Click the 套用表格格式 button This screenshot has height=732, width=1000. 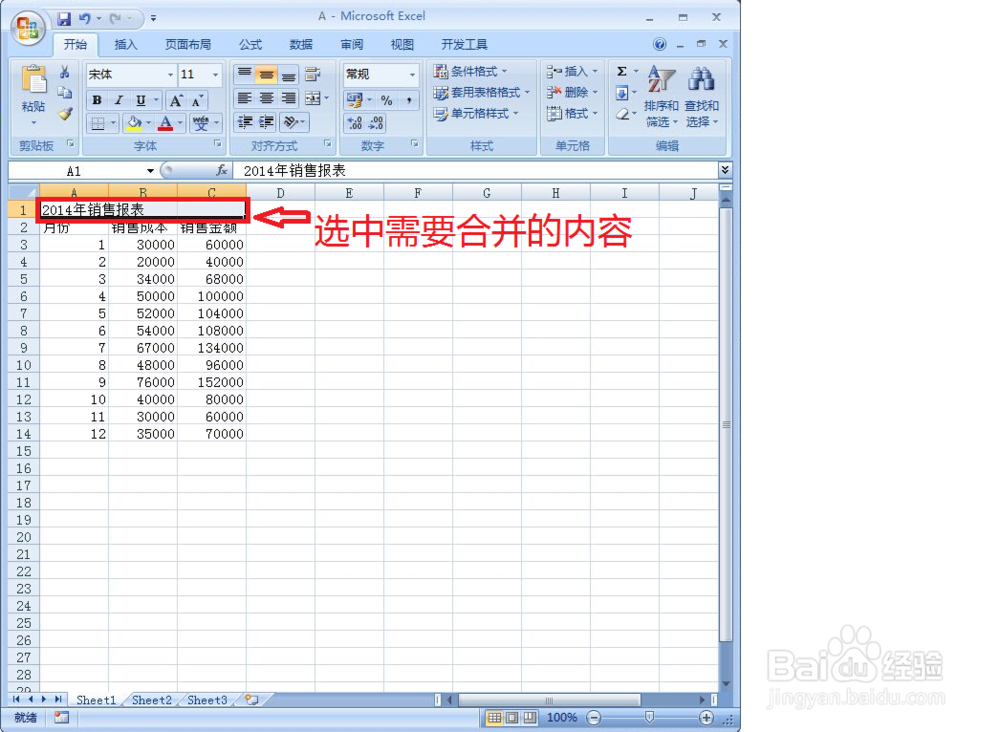click(481, 93)
